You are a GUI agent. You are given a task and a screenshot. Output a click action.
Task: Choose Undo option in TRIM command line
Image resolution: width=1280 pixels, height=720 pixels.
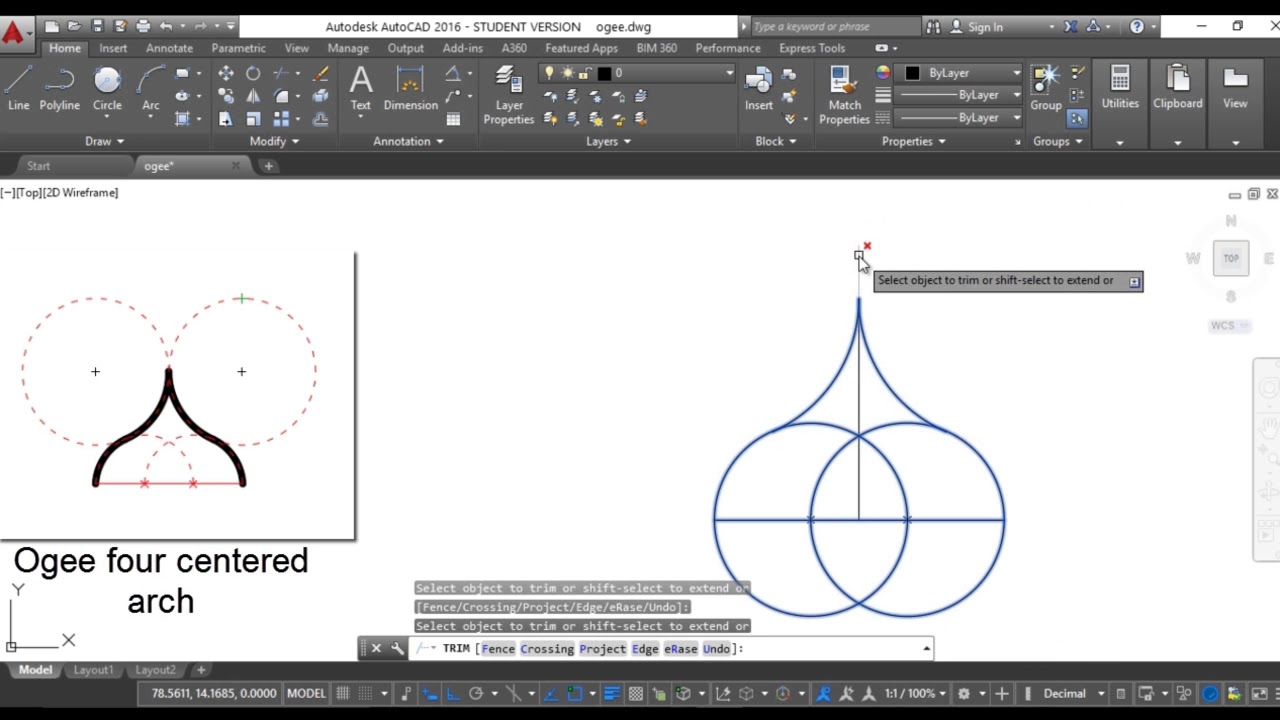click(x=716, y=649)
